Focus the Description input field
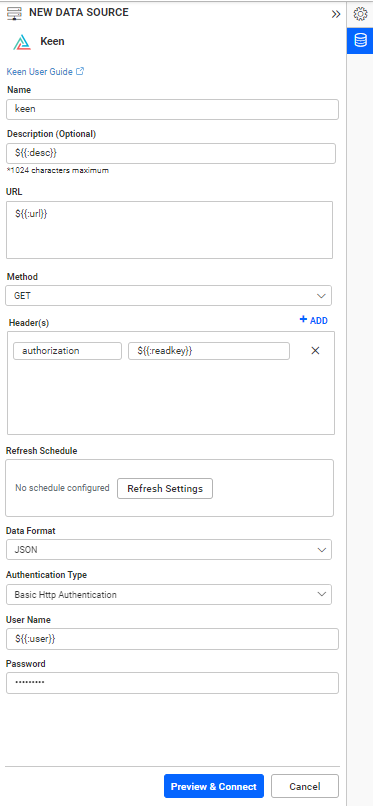This screenshot has height=806, width=373. click(171, 153)
